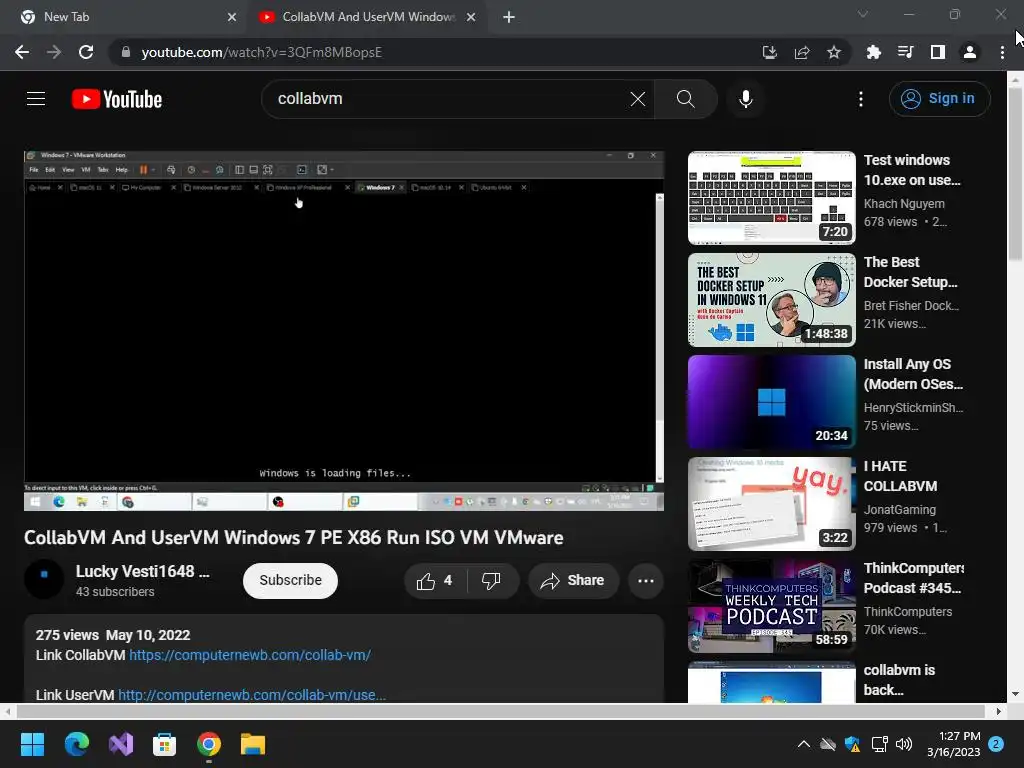
Task: Click the vertical page scrollbar thumb
Action: 1014,173
